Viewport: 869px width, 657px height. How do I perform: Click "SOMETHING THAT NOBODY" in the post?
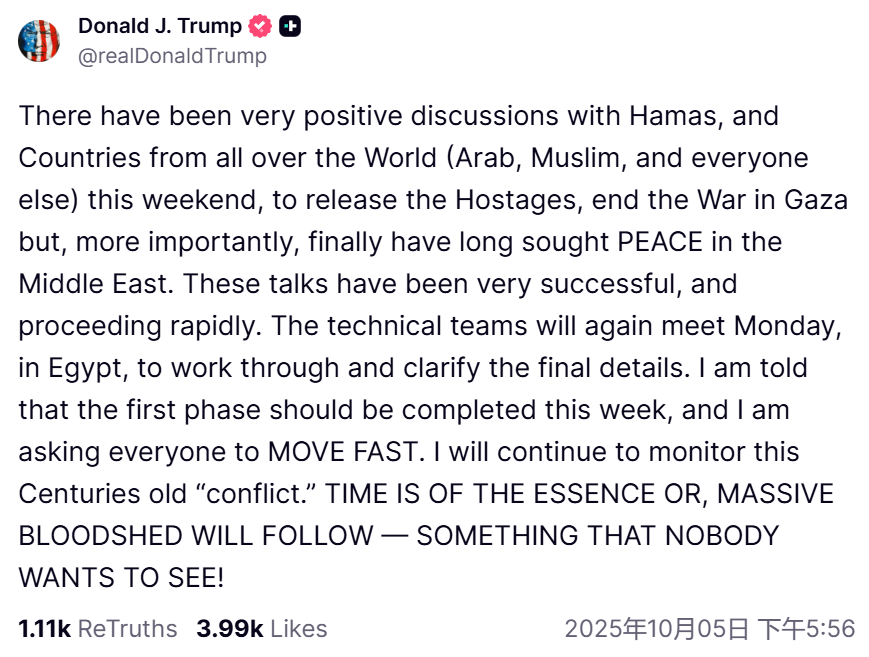pos(597,536)
